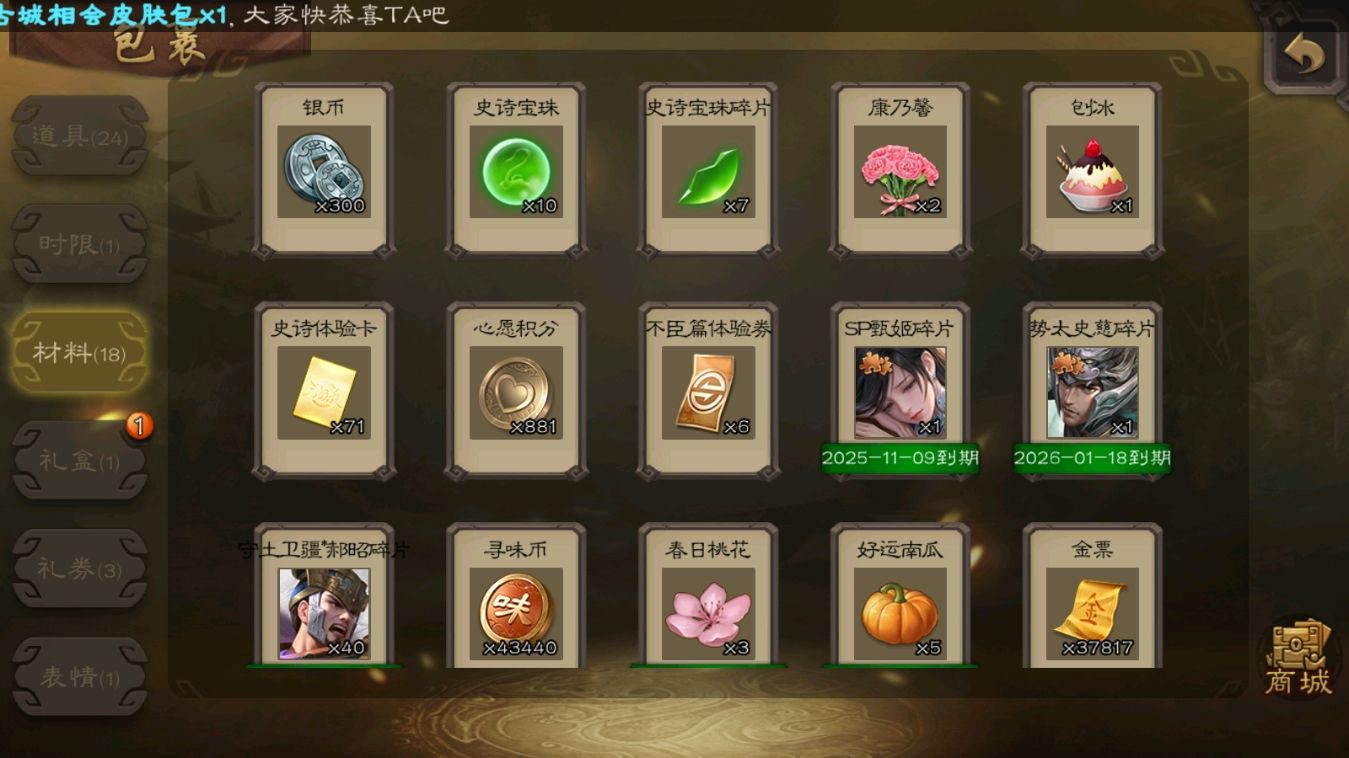View the 势太史慈碎片 warrior portrait
Image resolution: width=1349 pixels, height=758 pixels.
[x=1092, y=392]
